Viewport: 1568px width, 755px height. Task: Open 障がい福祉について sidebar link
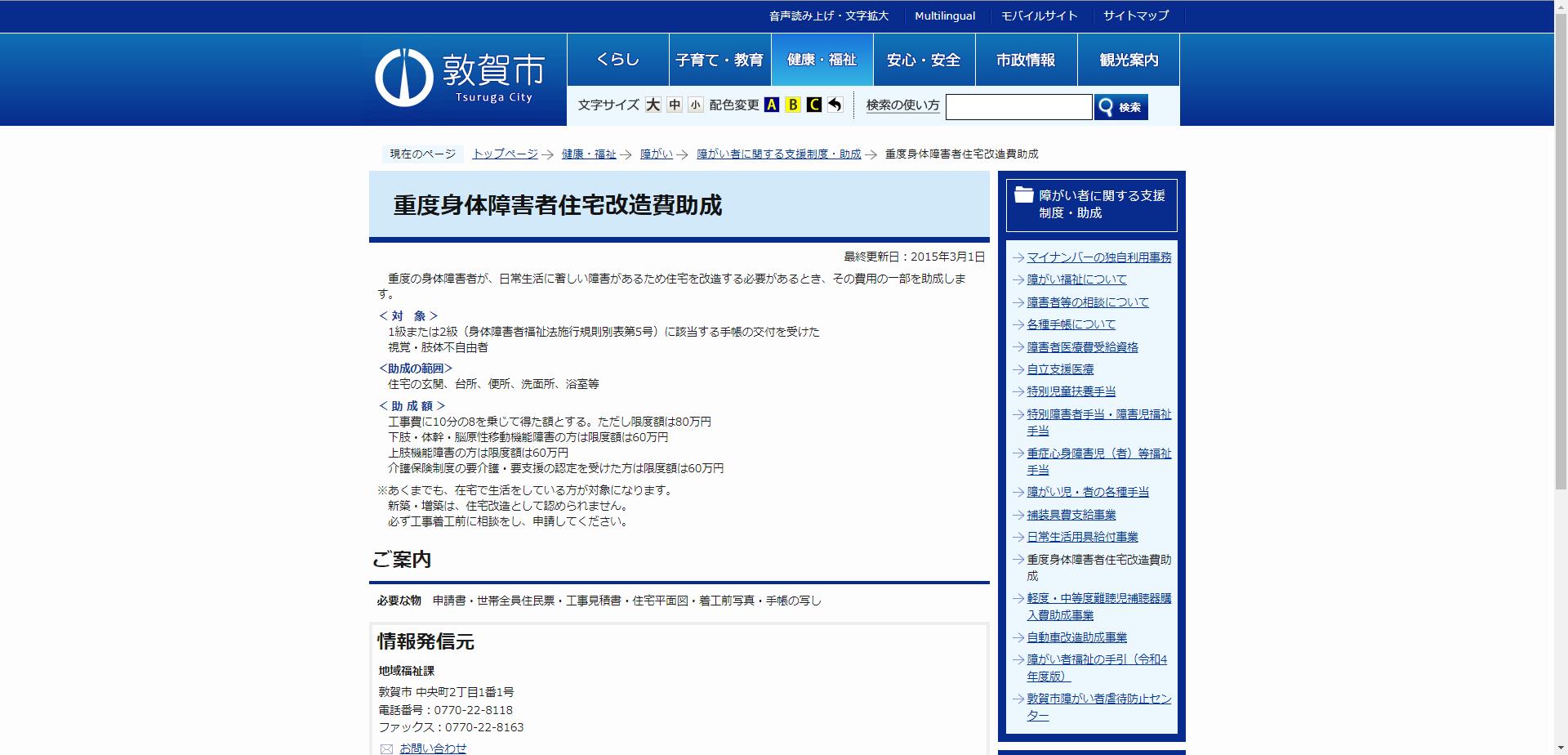click(x=1076, y=279)
